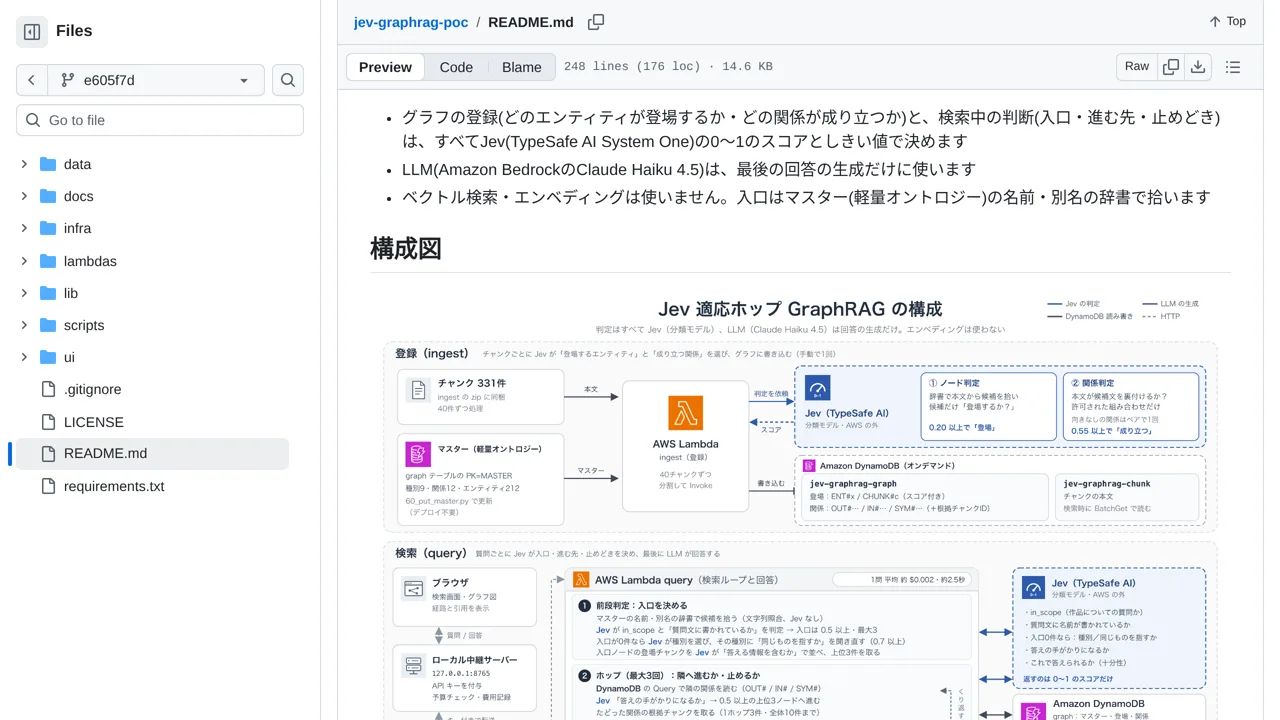Expand the lambdas folder chevron
Image resolution: width=1280 pixels, height=720 pixels.
pyautogui.click(x=24, y=261)
